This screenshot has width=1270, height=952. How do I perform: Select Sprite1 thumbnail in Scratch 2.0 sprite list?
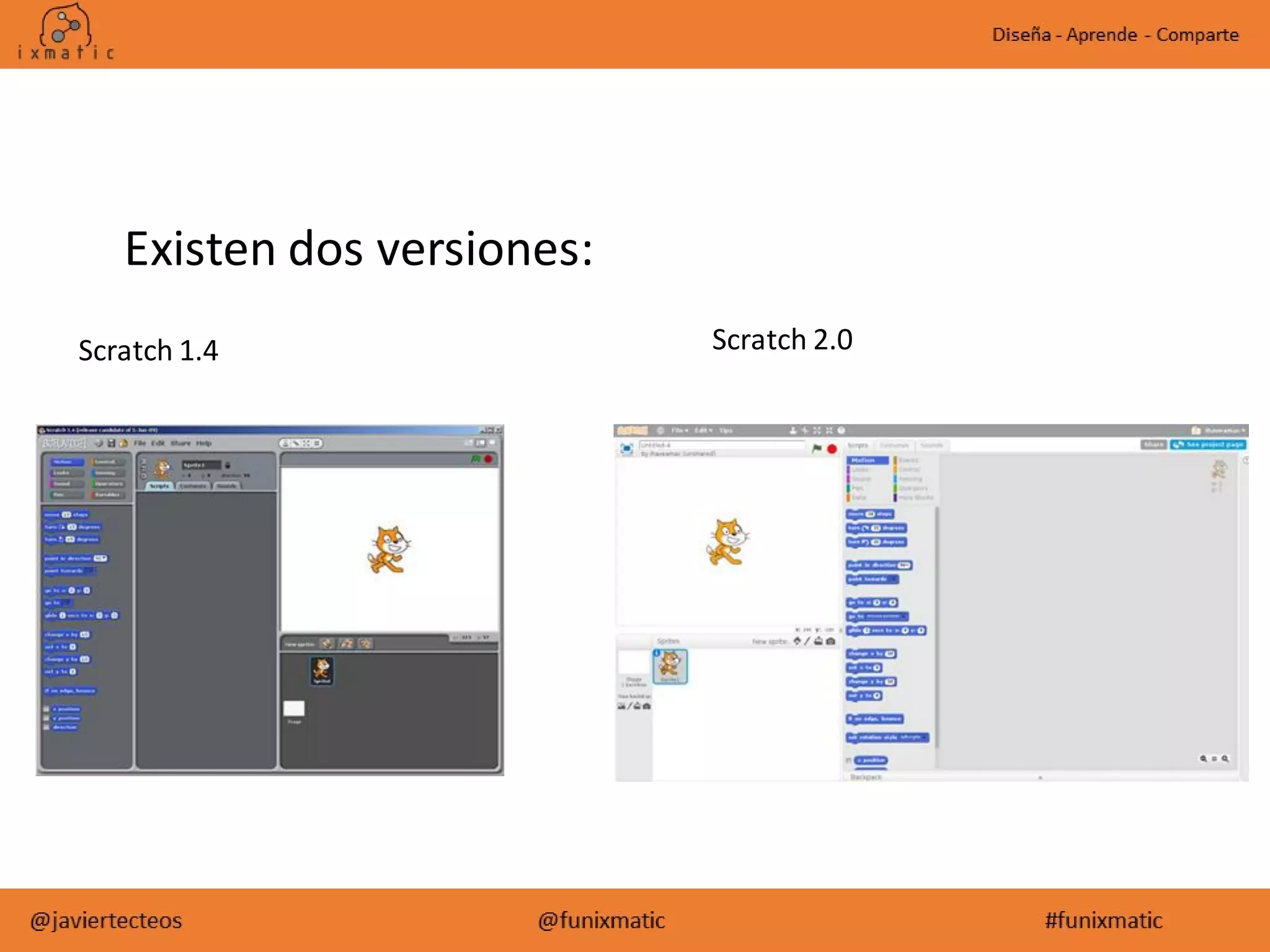pos(670,666)
